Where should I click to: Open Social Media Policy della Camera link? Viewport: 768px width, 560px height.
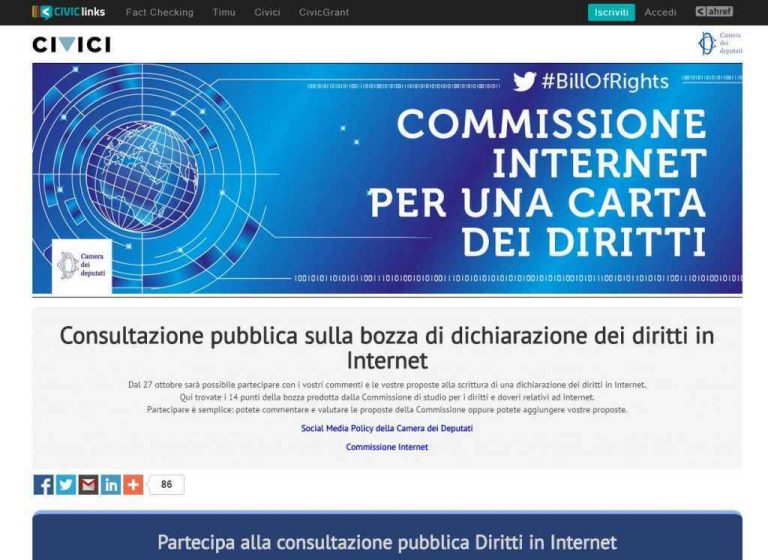pos(387,428)
